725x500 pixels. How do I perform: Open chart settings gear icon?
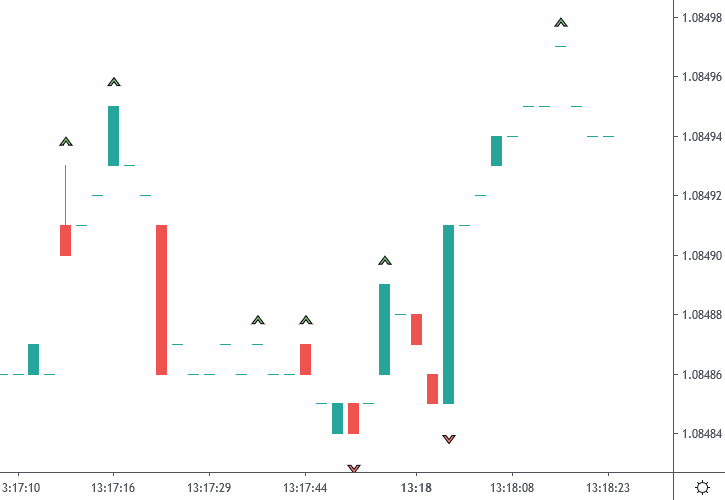point(702,487)
